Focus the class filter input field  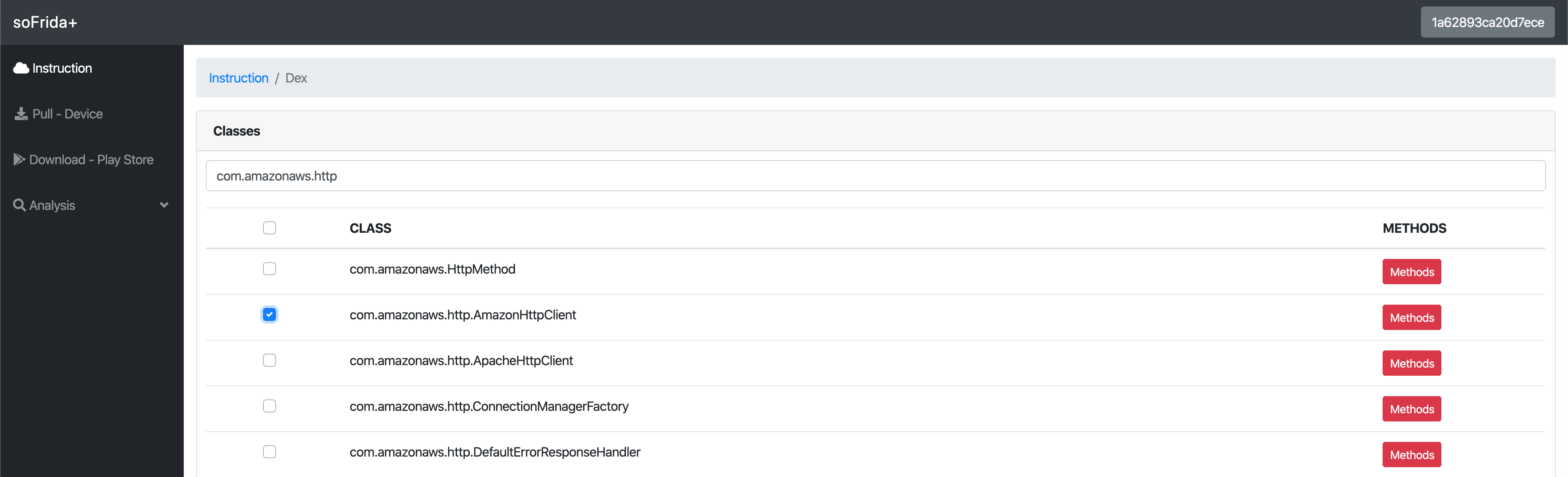coord(875,176)
